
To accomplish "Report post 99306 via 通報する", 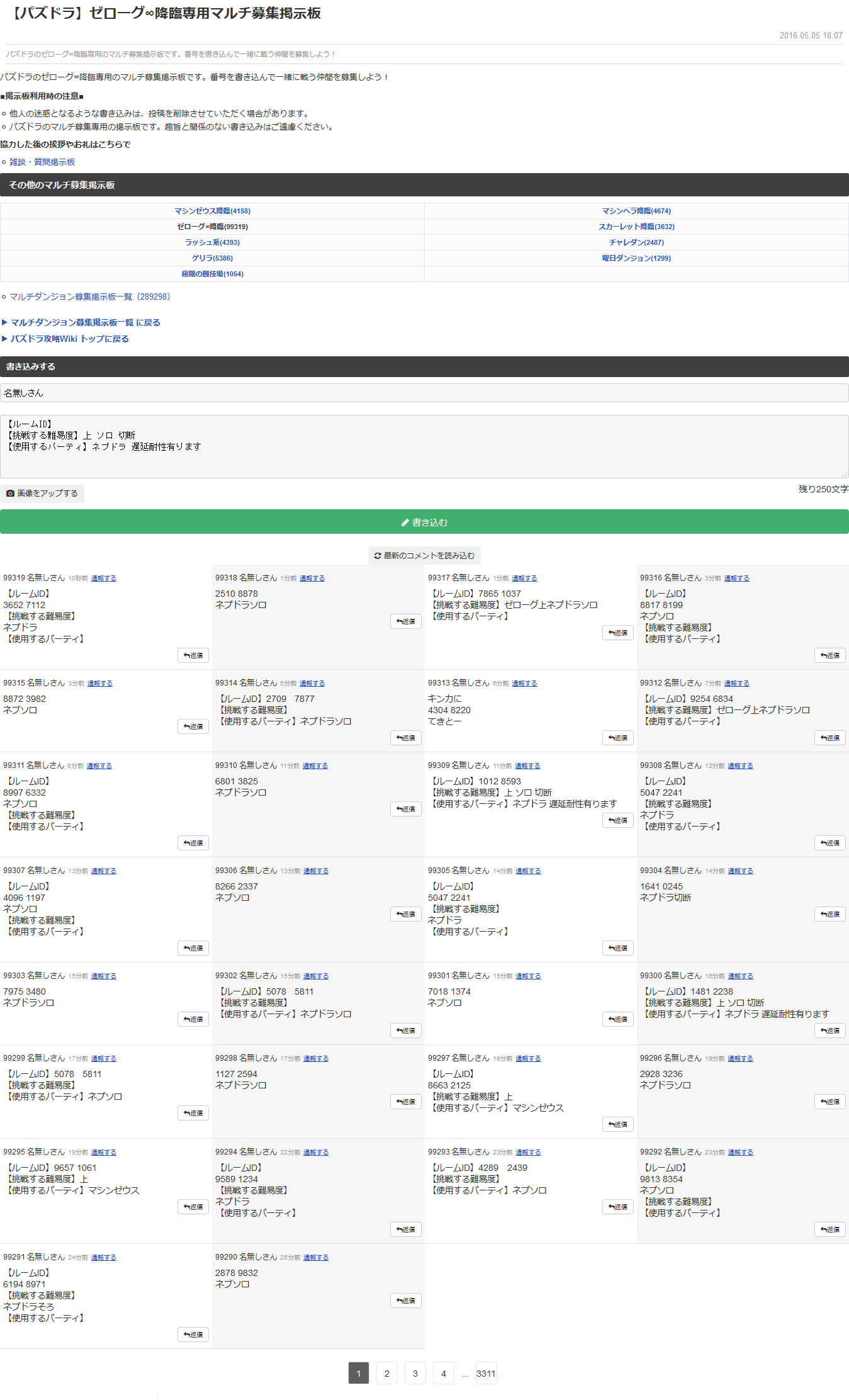I will pyautogui.click(x=316, y=871).
